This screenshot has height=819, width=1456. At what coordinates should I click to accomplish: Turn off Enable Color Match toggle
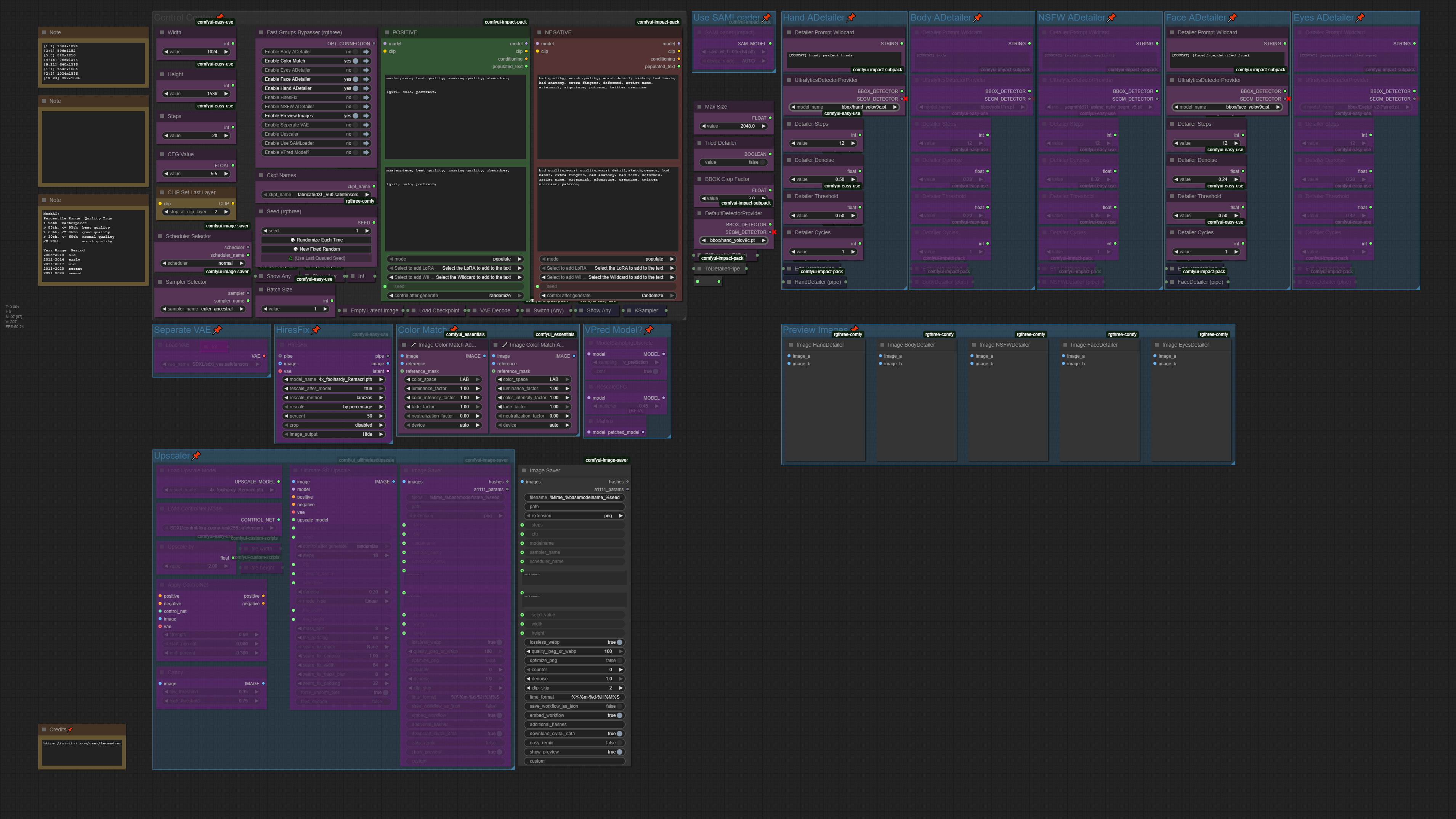[356, 61]
